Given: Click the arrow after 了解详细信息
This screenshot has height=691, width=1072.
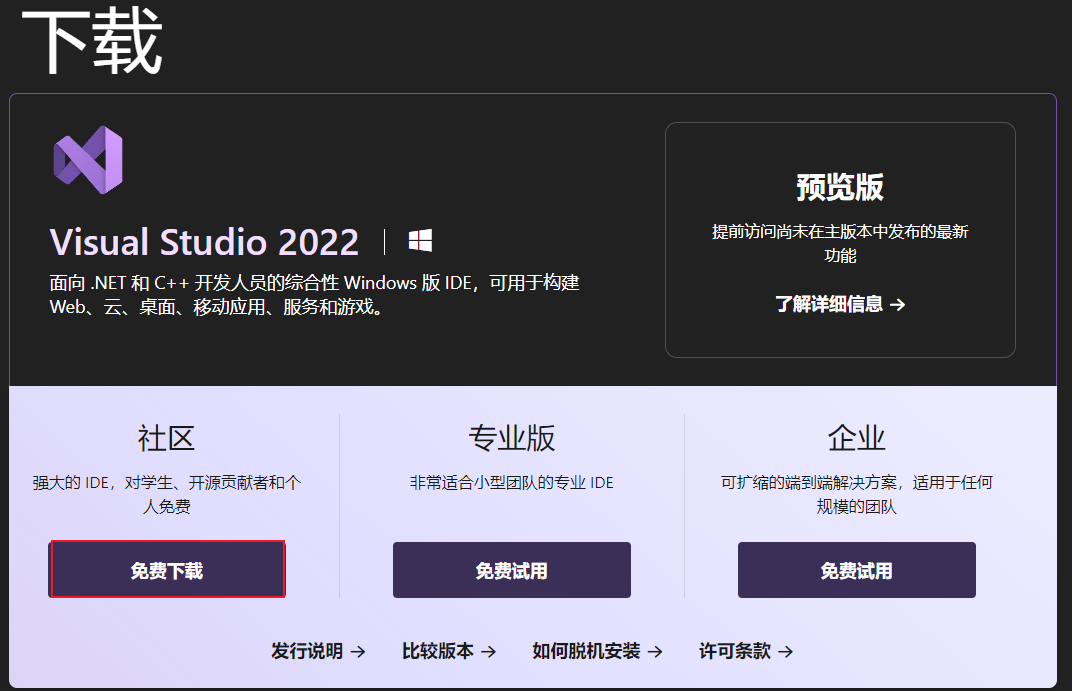Looking at the screenshot, I should click(897, 305).
